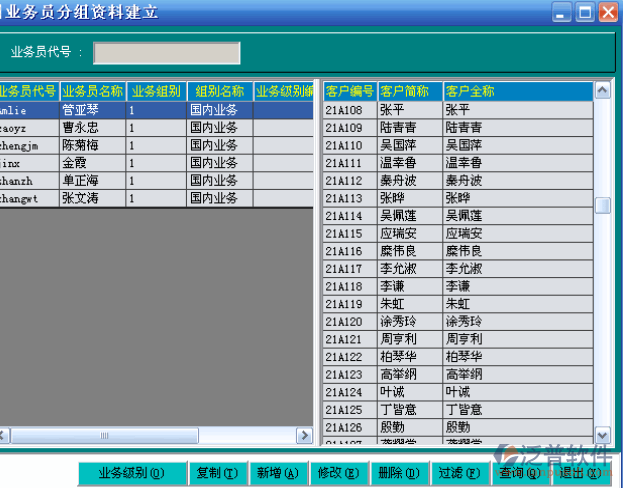The image size is (623, 488).
Task: Open the 过滤(F) filter
Action: (x=459, y=473)
